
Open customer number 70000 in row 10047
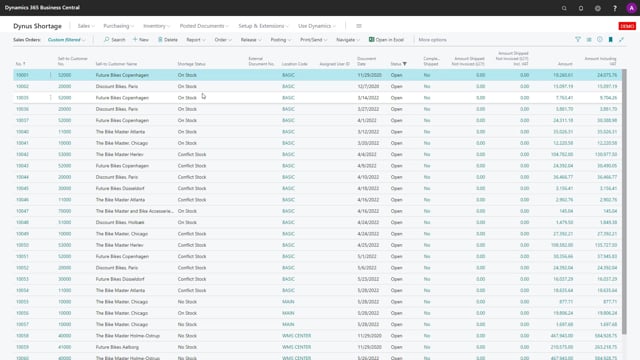[x=64, y=211]
